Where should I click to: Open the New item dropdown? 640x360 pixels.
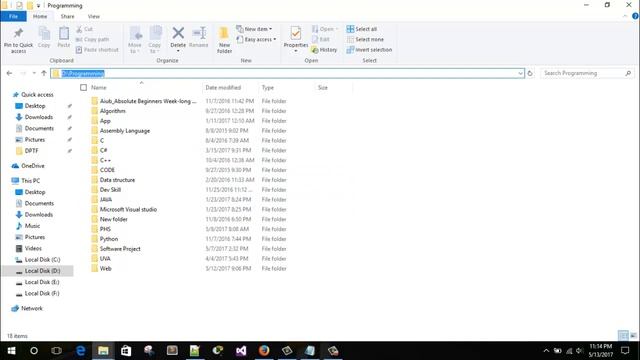tap(254, 29)
